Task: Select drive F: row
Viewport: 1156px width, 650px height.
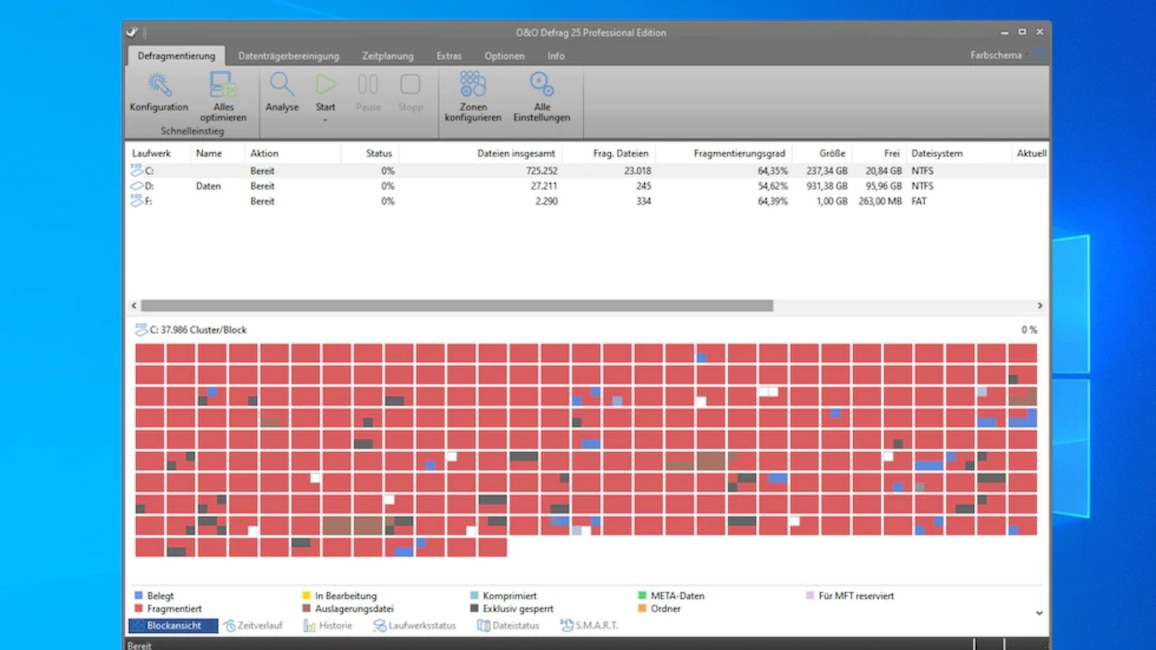Action: [x=588, y=201]
